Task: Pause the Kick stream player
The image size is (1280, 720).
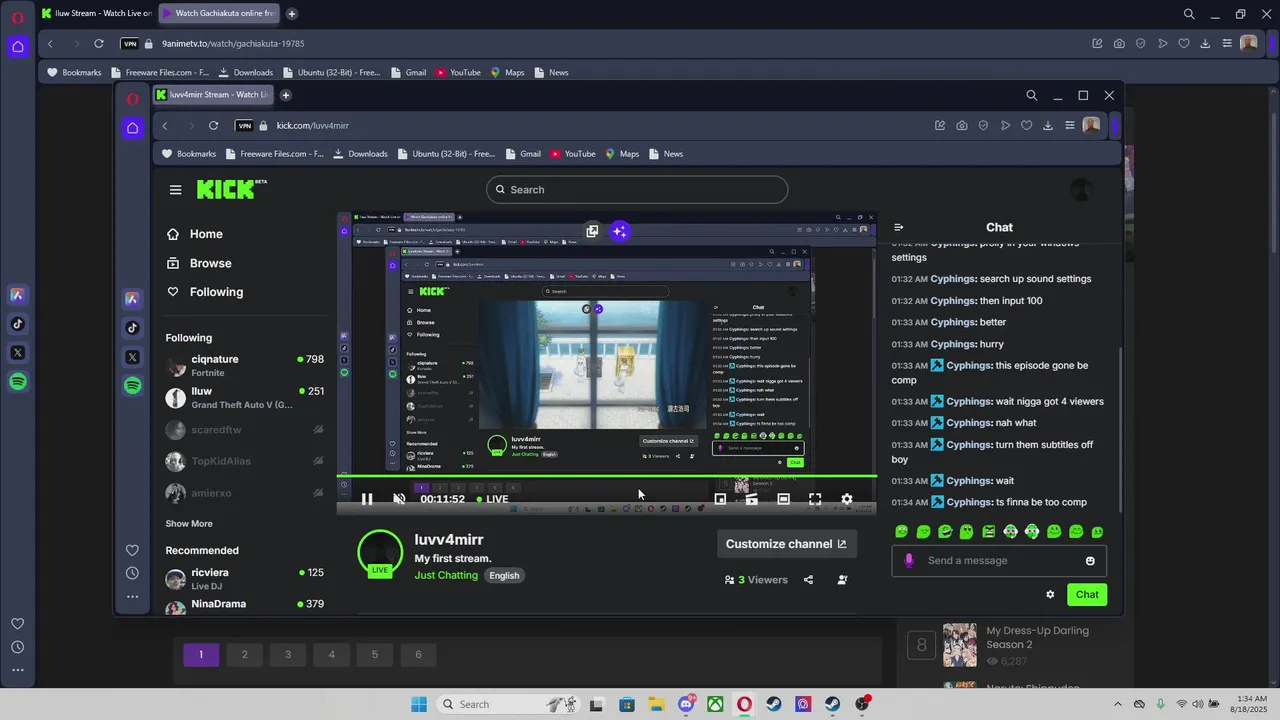Action: [367, 499]
